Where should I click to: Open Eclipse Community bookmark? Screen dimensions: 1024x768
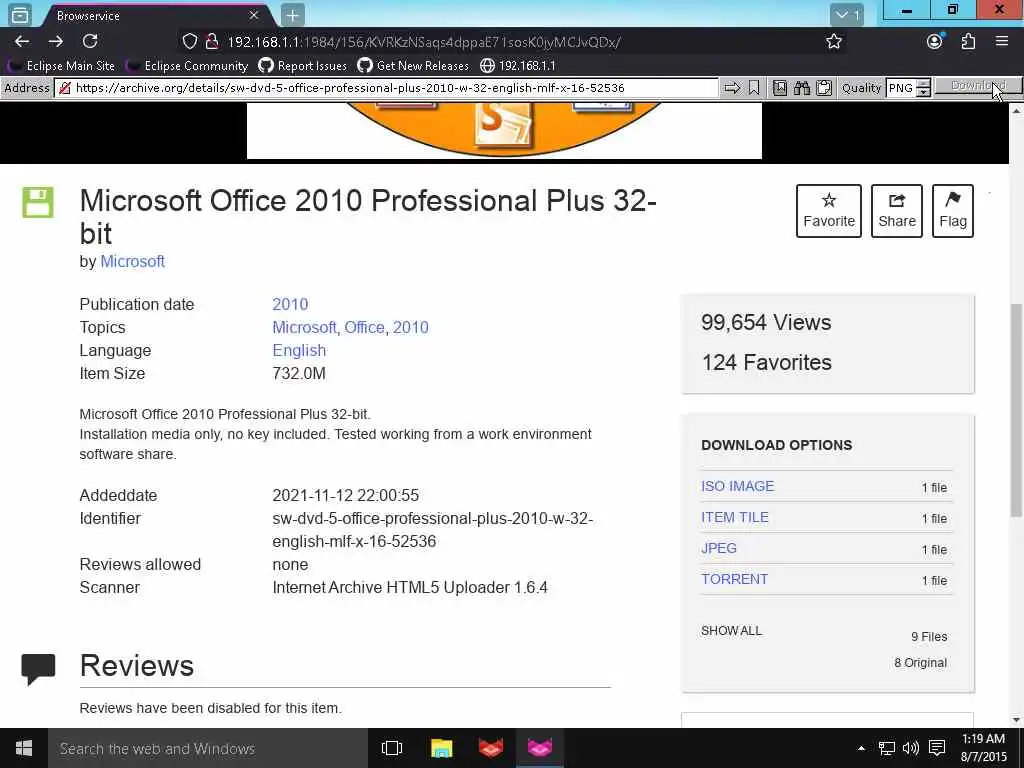point(188,66)
